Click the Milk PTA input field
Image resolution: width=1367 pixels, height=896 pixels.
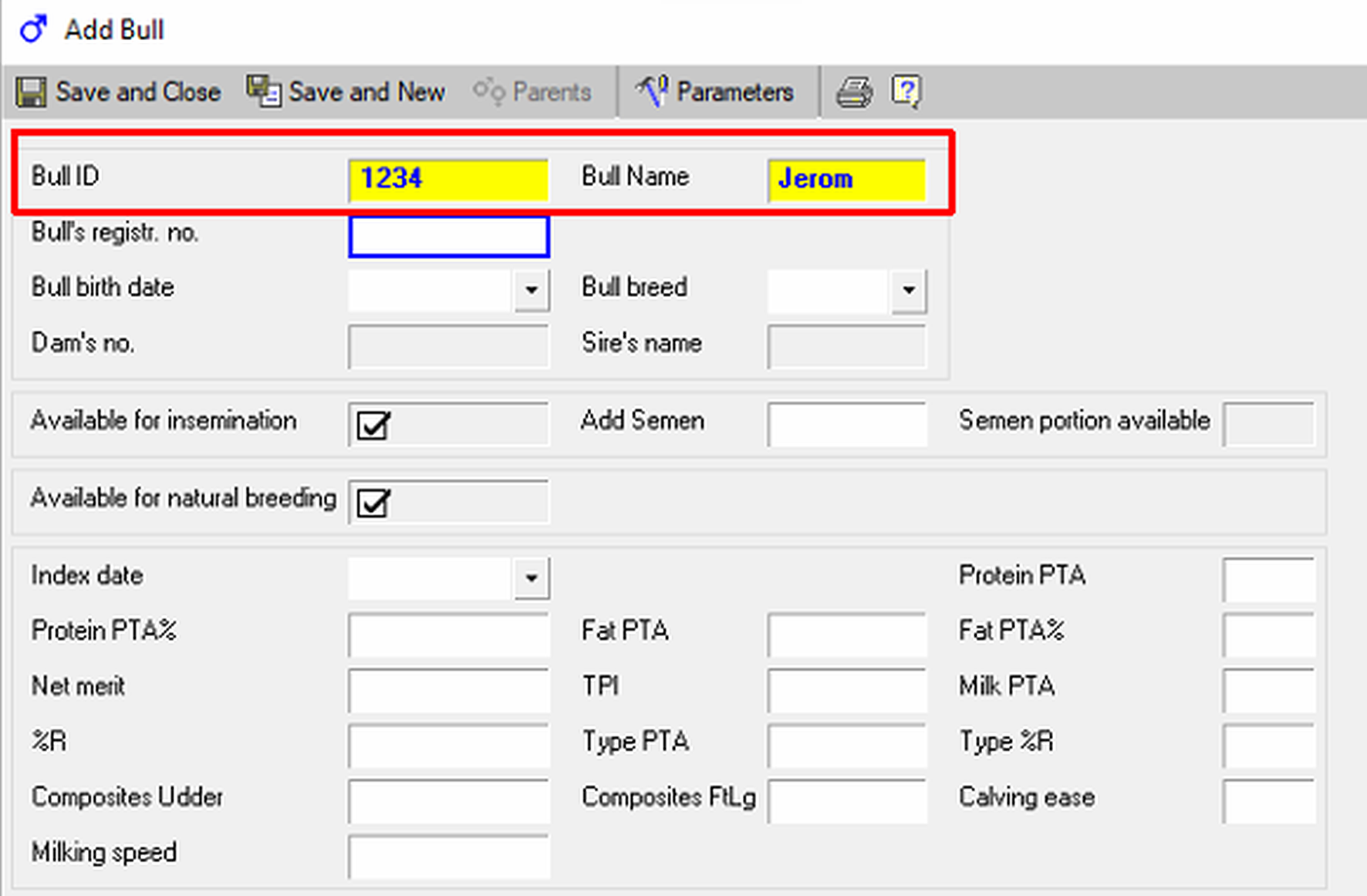point(1269,690)
